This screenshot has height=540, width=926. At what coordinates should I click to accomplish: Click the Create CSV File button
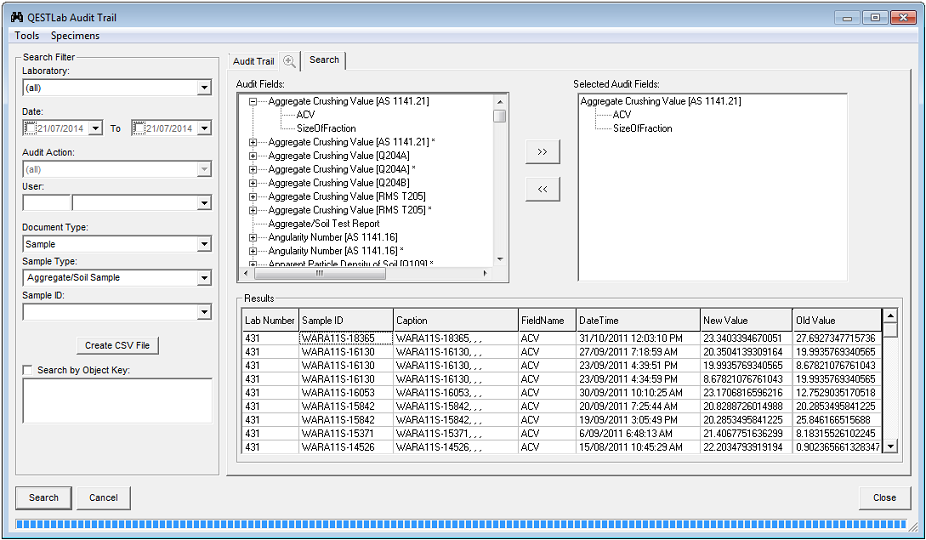pos(117,346)
